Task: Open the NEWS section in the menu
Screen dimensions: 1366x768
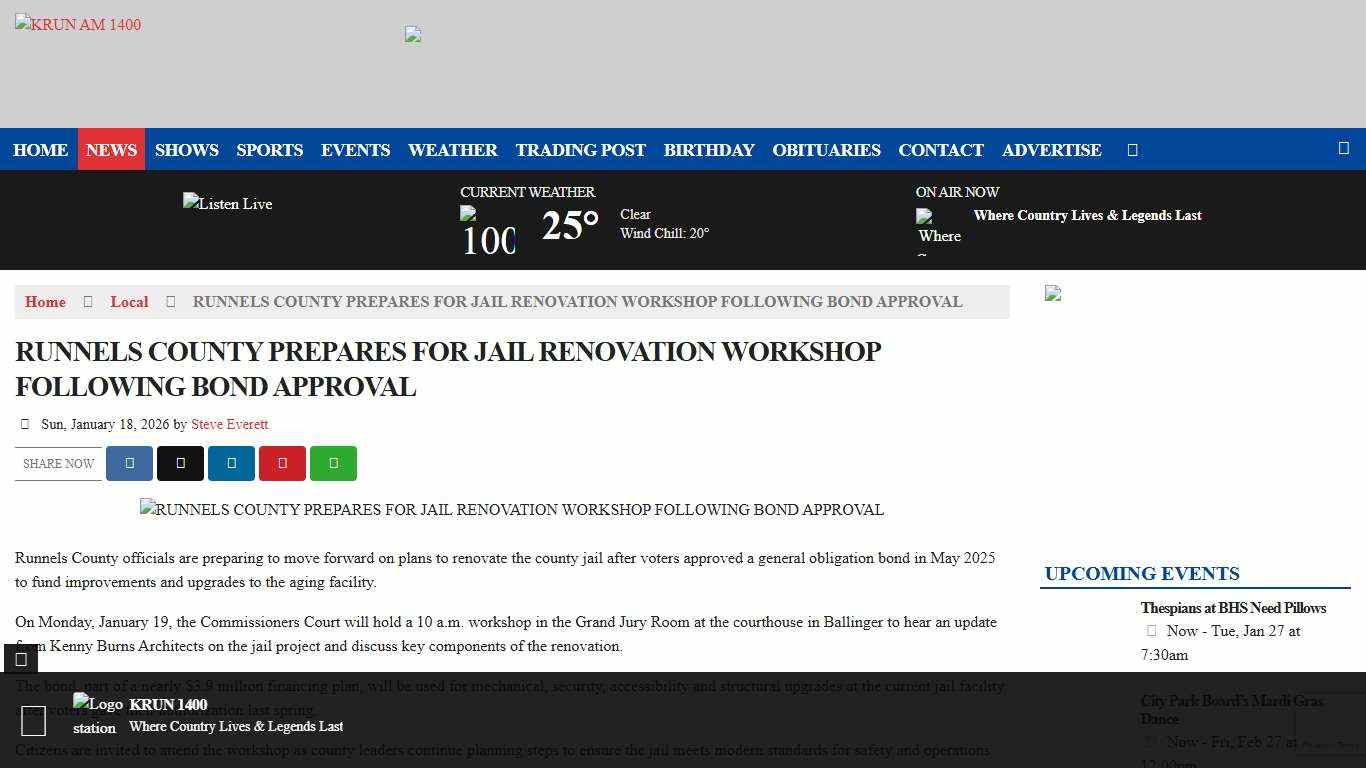Action: pyautogui.click(x=110, y=149)
